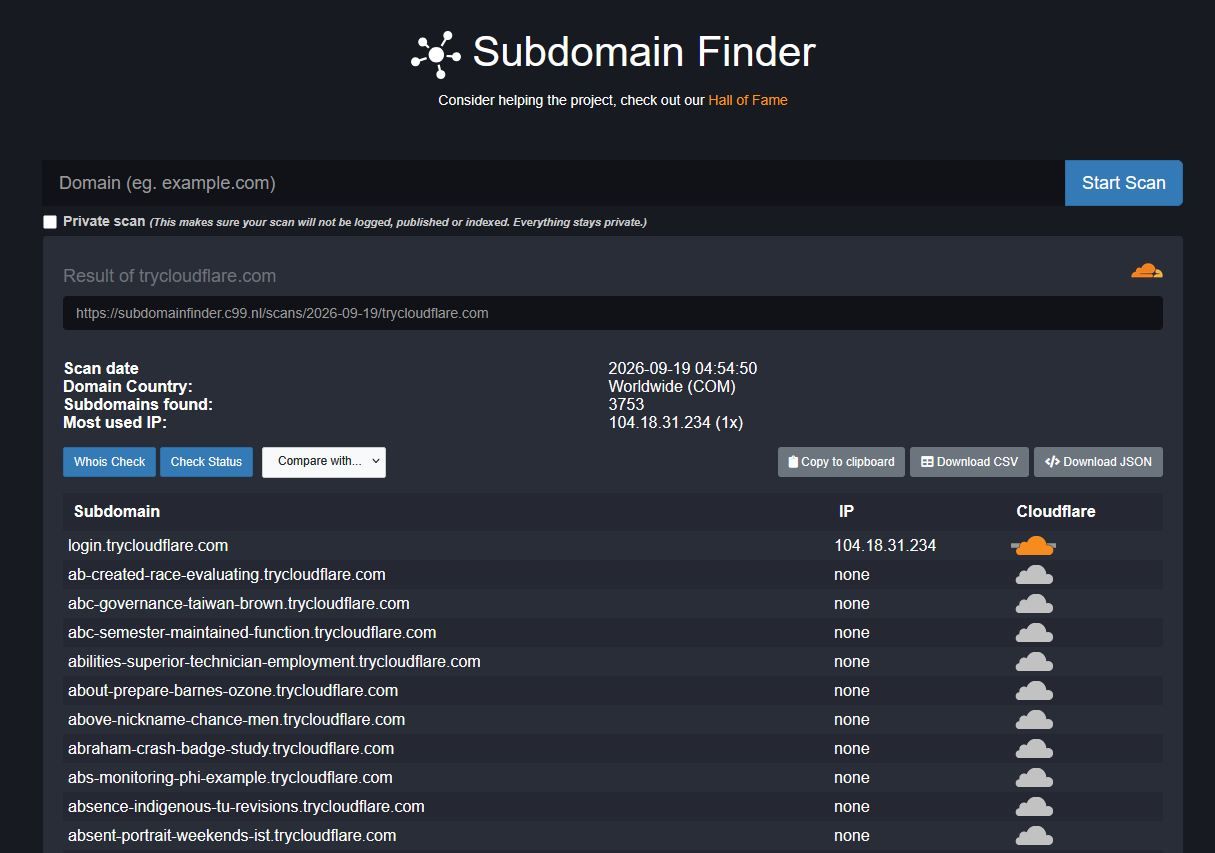This screenshot has height=853, width=1215.
Task: Click gray cloud icon for about-prepare-barnes-ozone row
Action: click(1034, 691)
